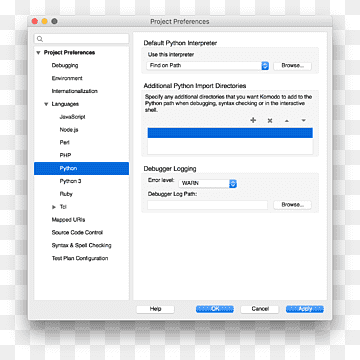Click the Debugger Log Path text field
This screenshot has height=360, width=360.
click(x=207, y=205)
